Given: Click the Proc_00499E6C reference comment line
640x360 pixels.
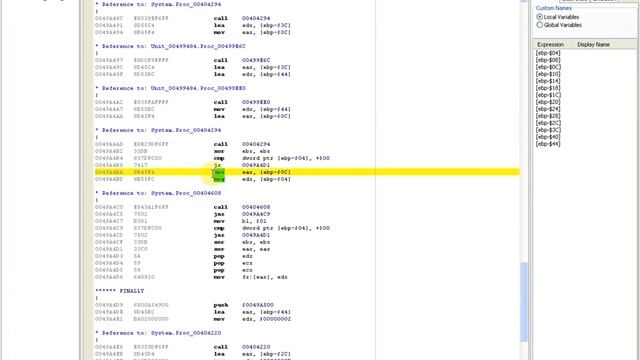Looking at the screenshot, I should [x=170, y=46].
